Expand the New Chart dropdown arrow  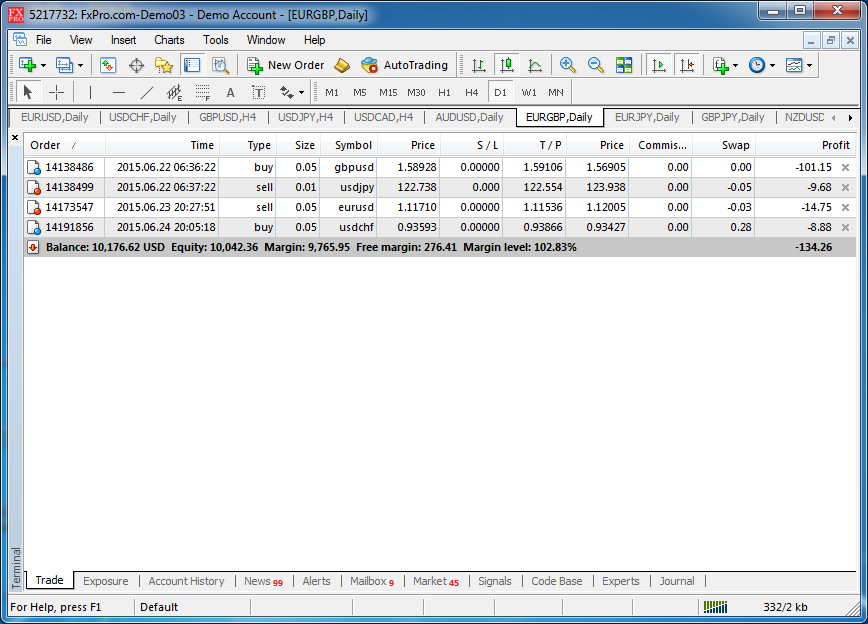43,65
